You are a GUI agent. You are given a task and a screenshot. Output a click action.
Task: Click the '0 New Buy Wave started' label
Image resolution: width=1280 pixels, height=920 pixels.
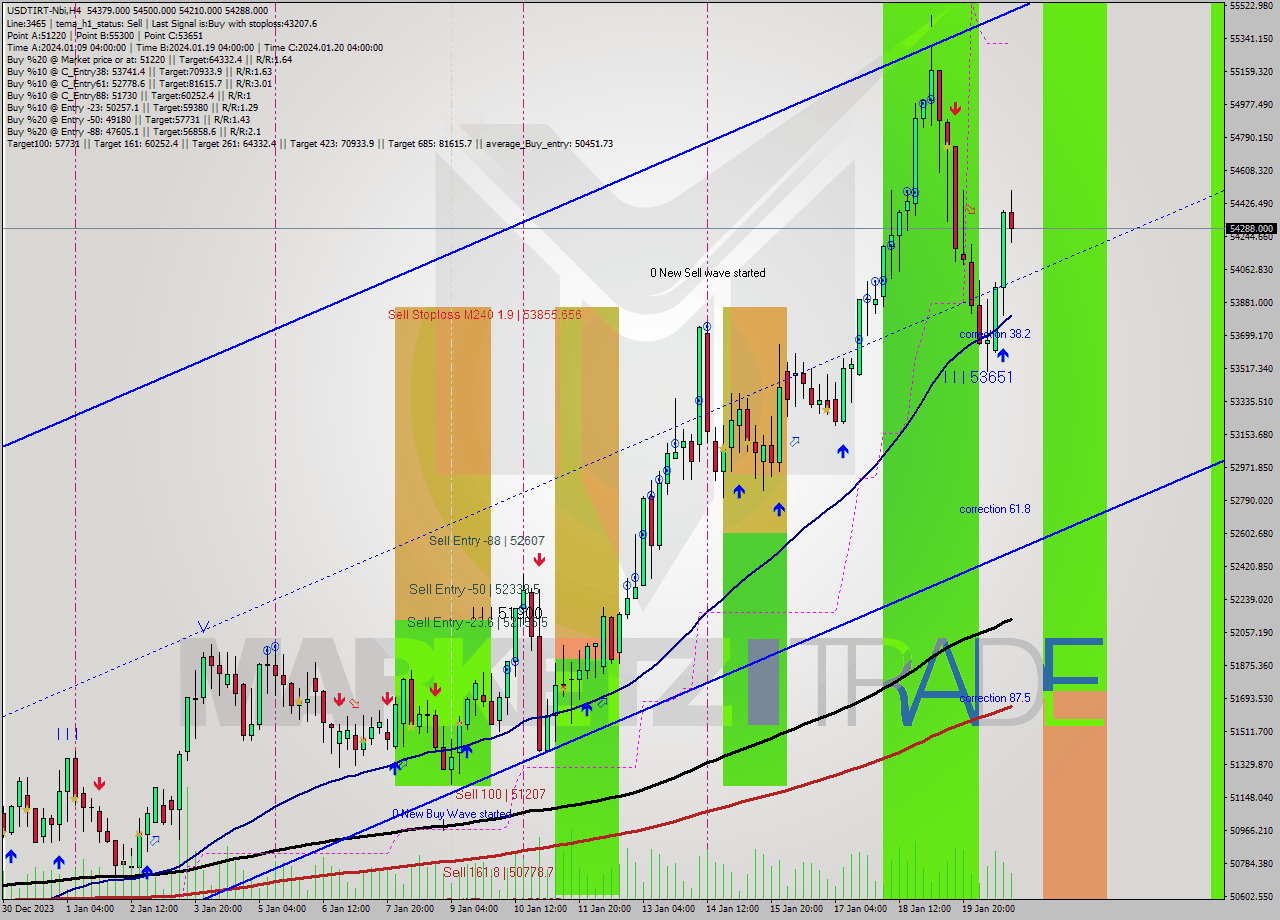tap(451, 814)
